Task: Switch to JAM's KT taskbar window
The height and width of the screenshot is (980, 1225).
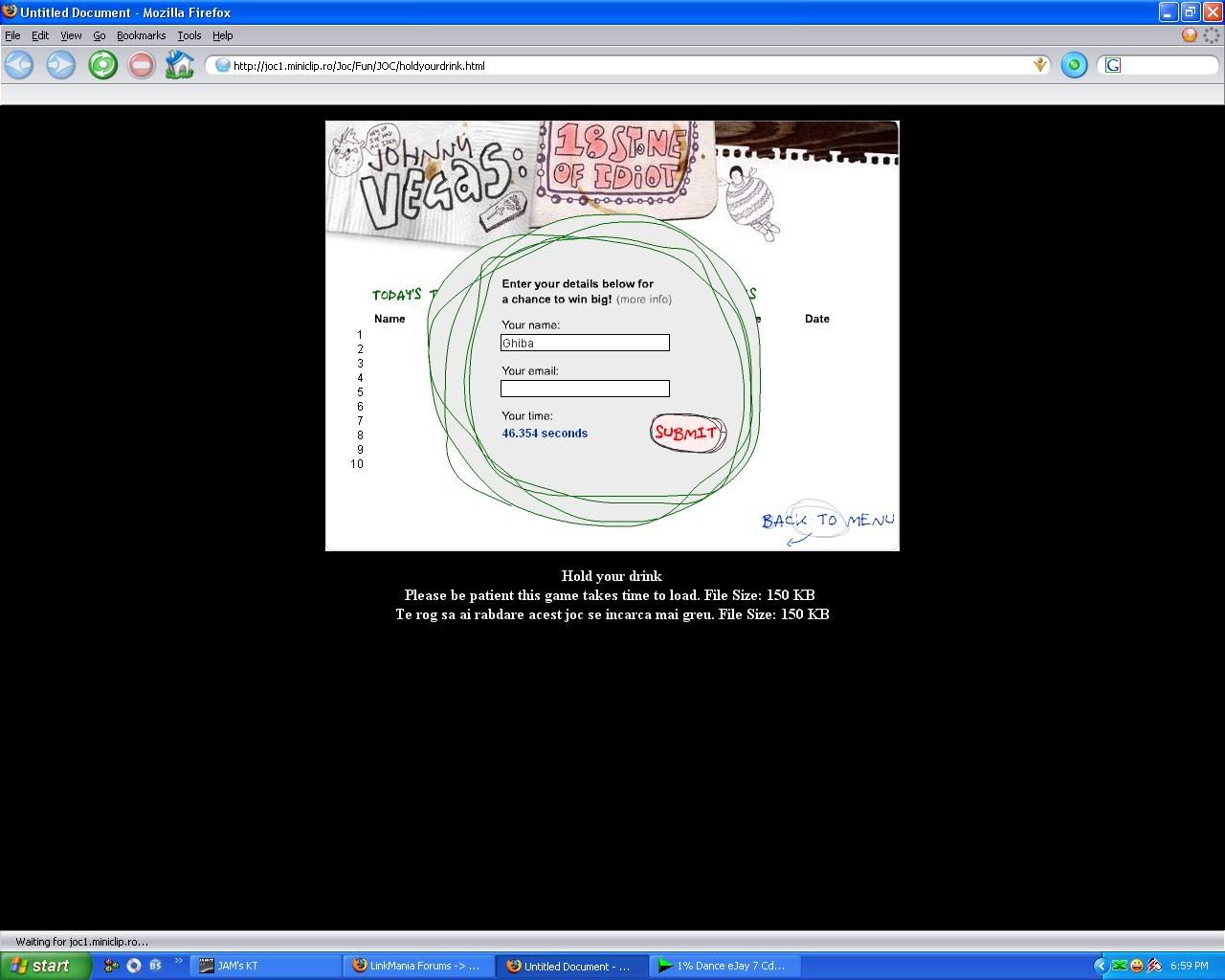Action: (266, 966)
